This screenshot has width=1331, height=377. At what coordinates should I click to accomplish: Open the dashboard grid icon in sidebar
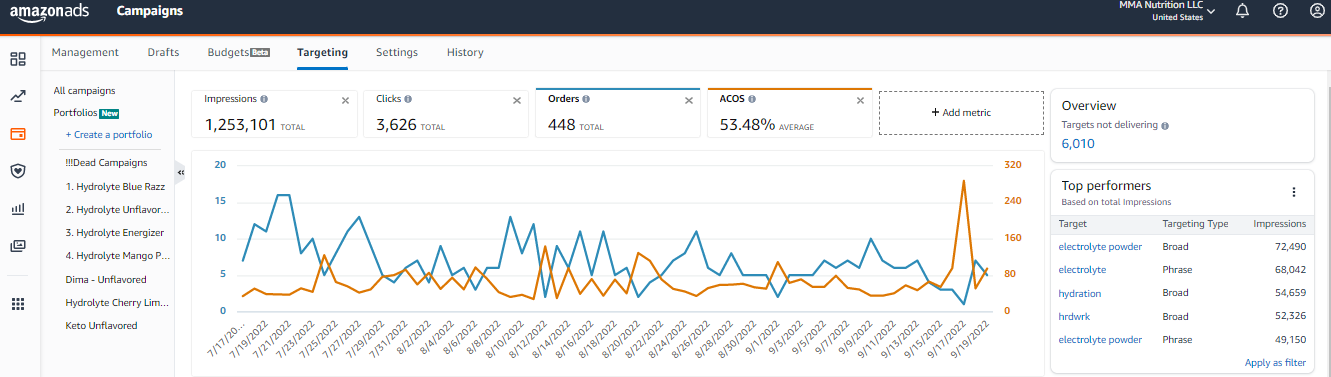coord(18,59)
